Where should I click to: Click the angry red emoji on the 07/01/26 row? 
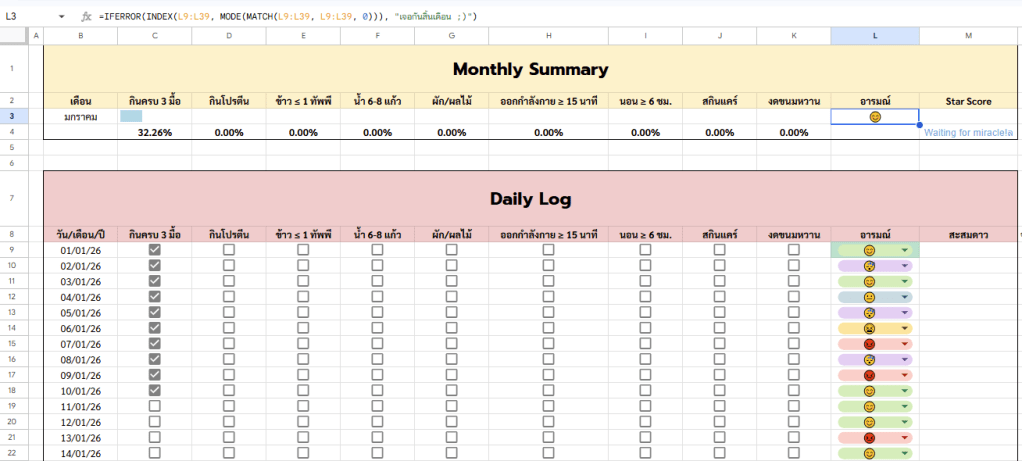tap(870, 344)
